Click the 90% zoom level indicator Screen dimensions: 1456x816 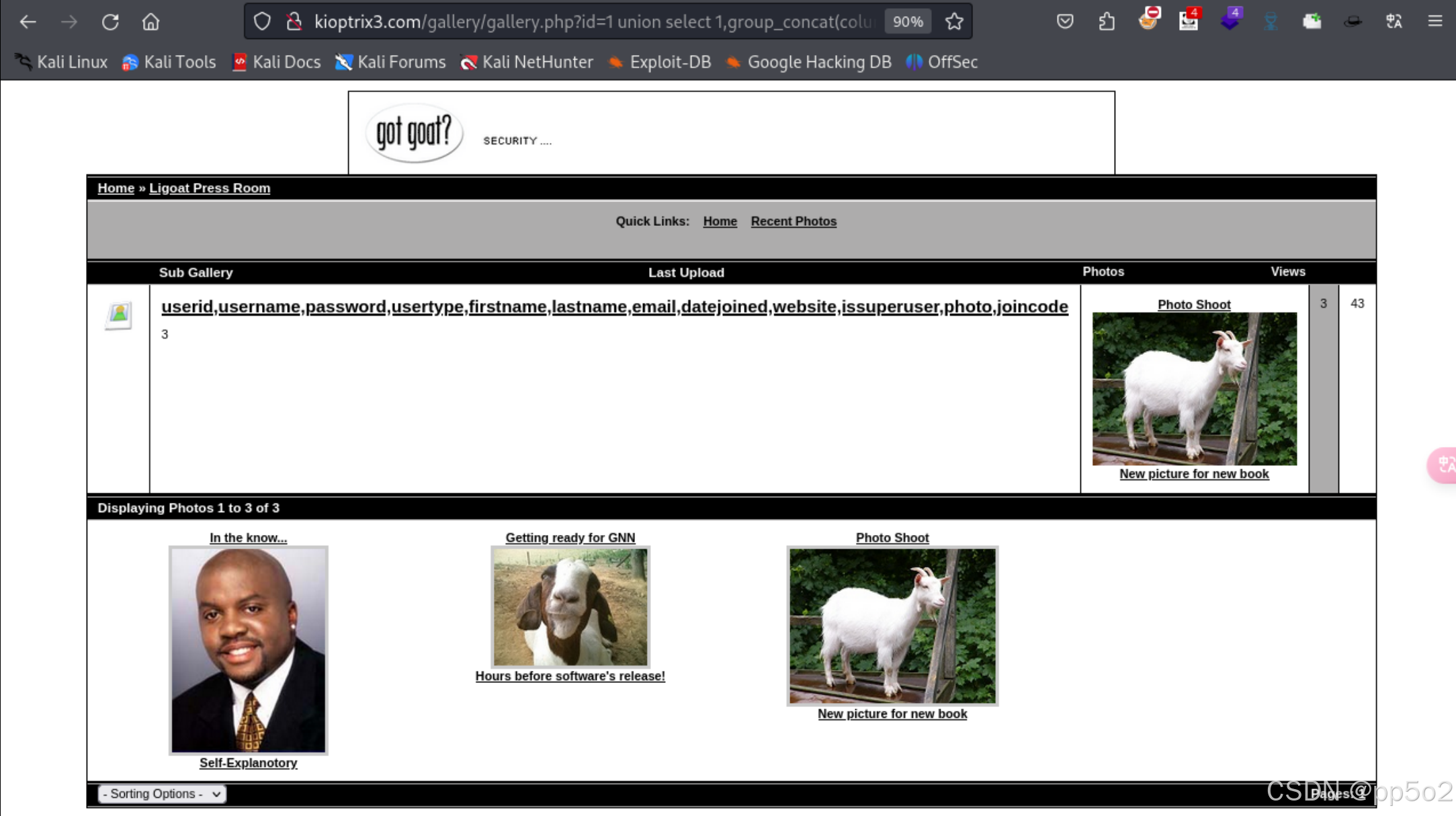(x=908, y=22)
